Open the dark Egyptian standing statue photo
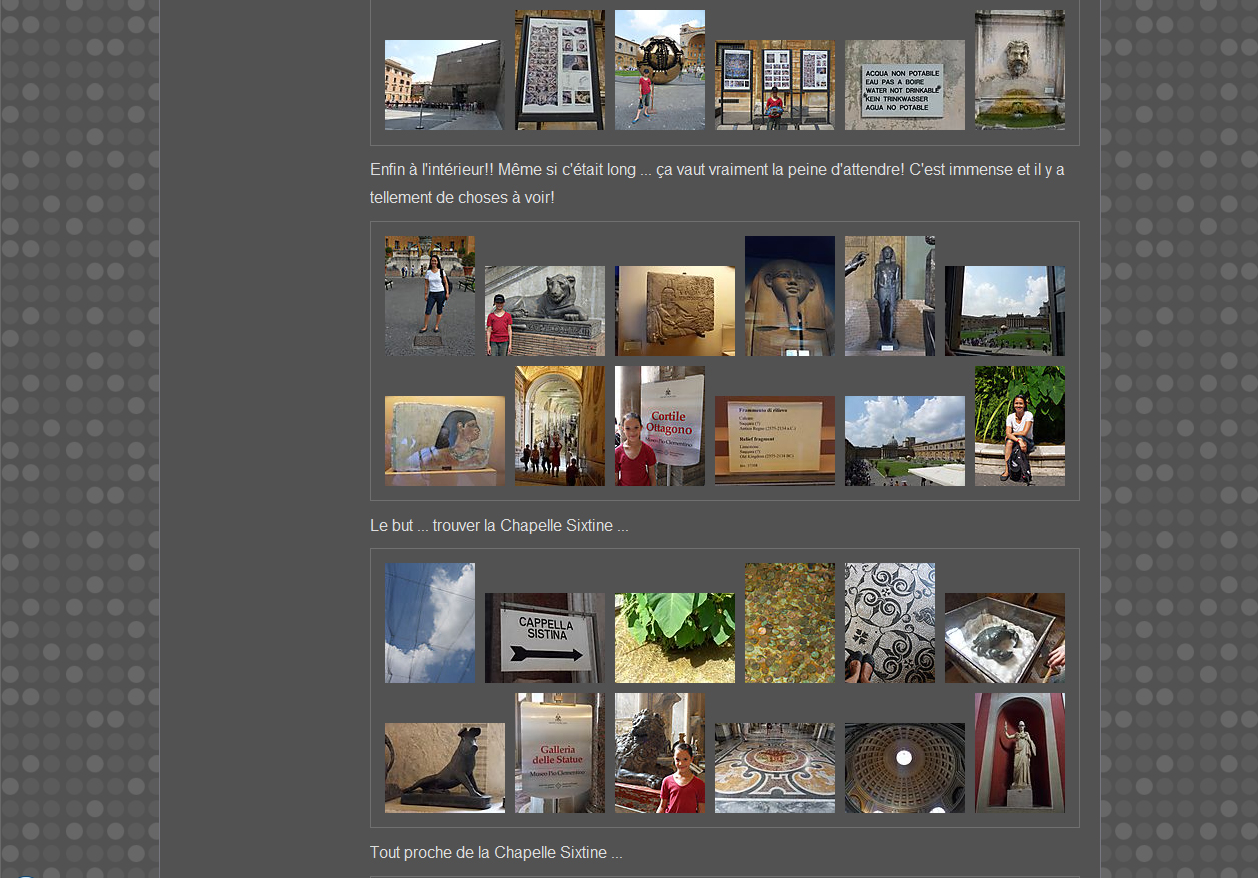The width and height of the screenshot is (1258, 878). tap(889, 296)
